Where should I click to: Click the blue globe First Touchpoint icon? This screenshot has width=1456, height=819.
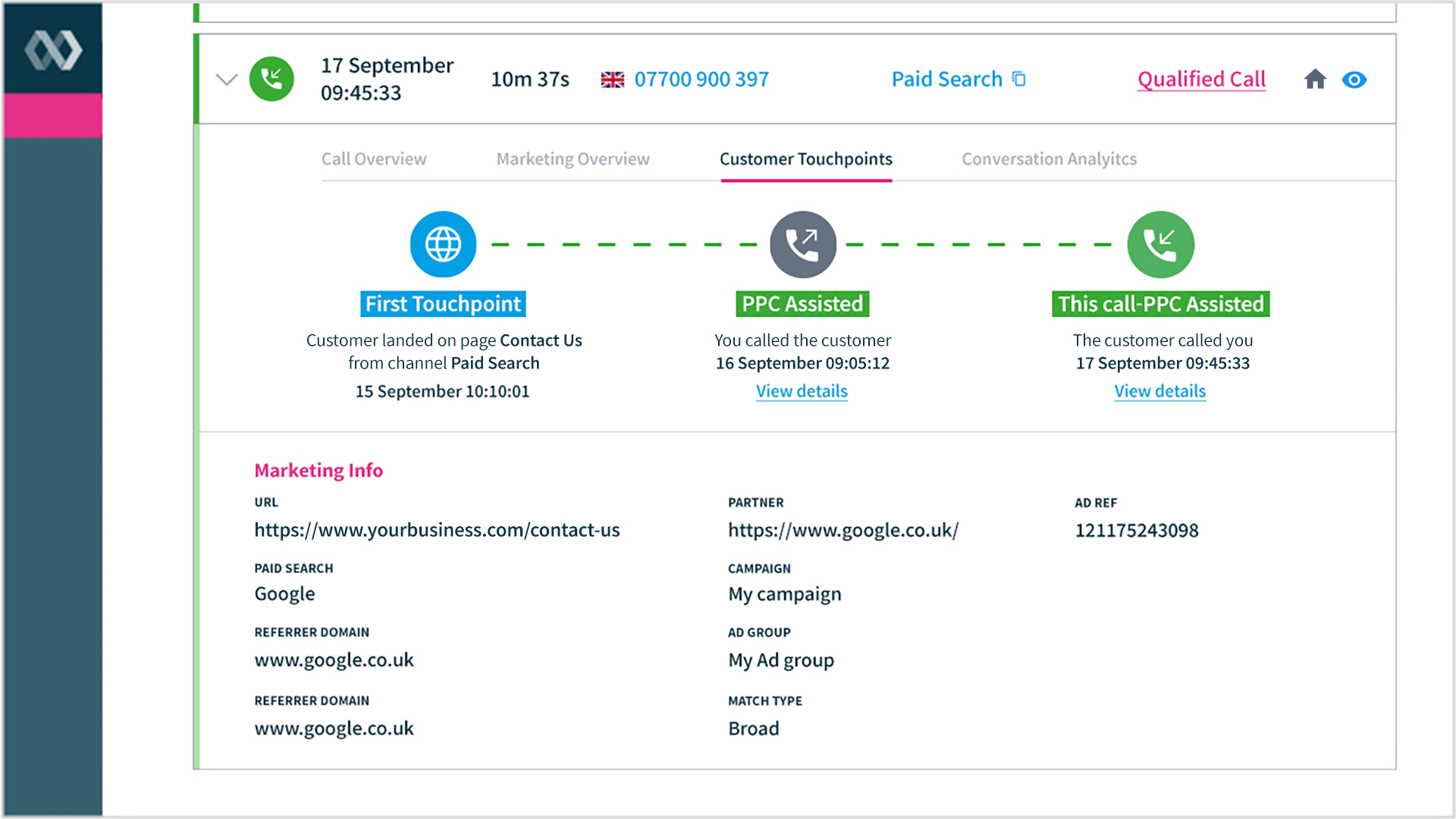pos(443,244)
